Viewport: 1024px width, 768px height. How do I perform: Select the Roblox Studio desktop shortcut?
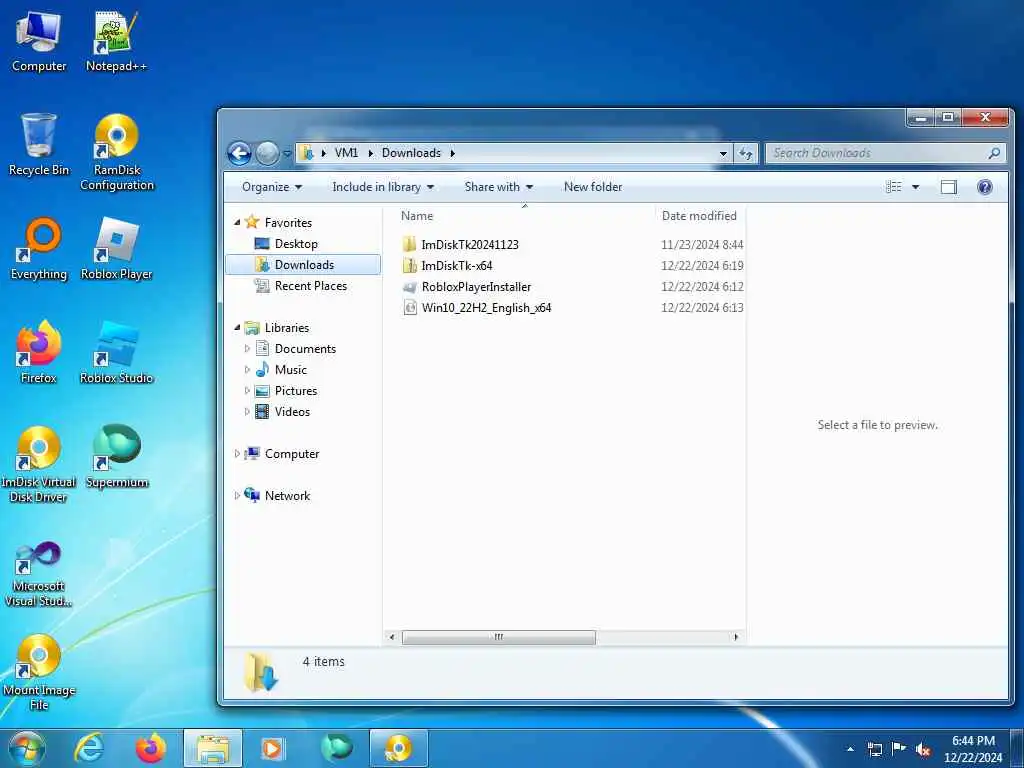click(x=117, y=353)
